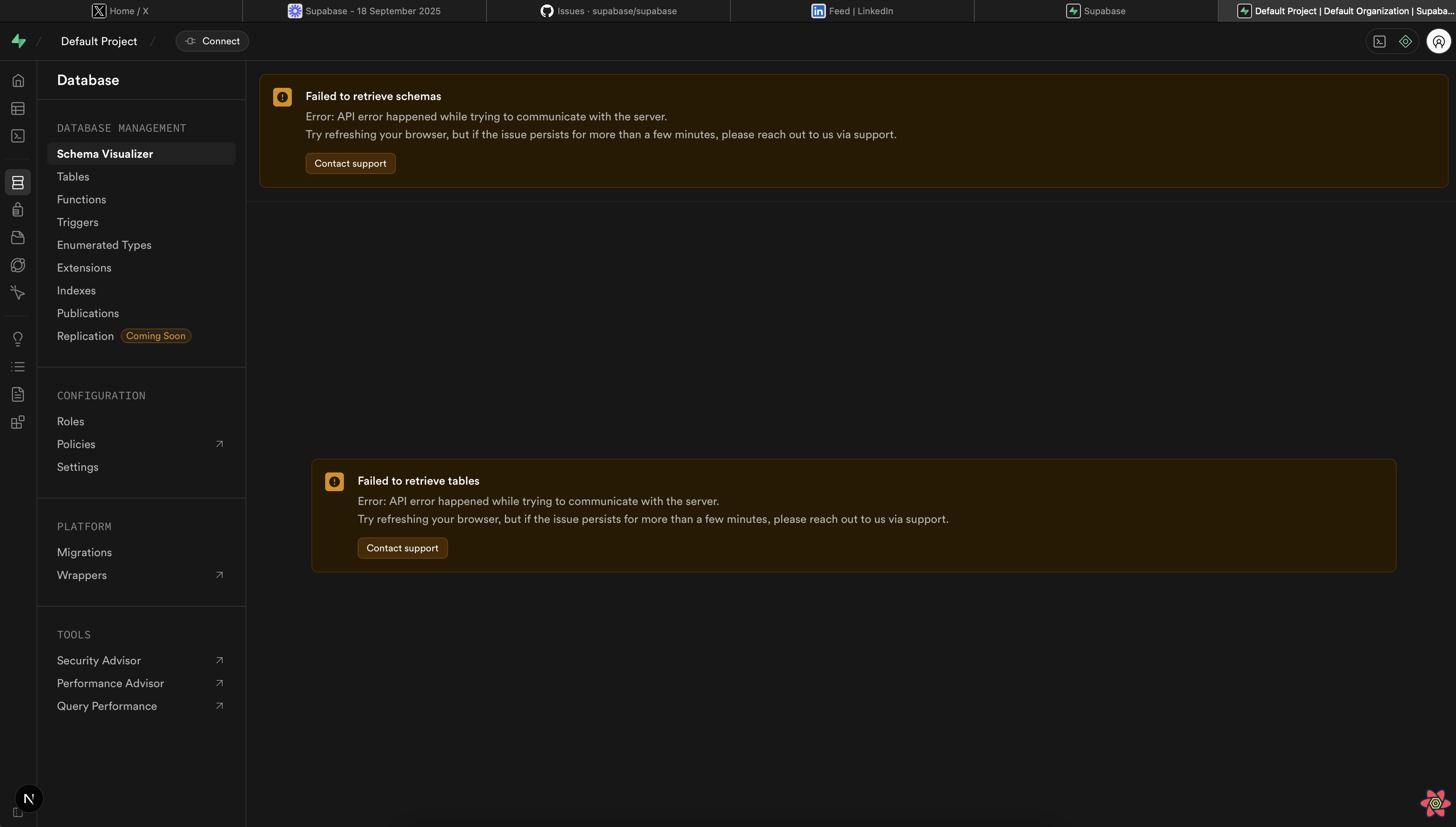The image size is (1456, 827).
Task: Open API Docs via the document icon
Action: 17,394
